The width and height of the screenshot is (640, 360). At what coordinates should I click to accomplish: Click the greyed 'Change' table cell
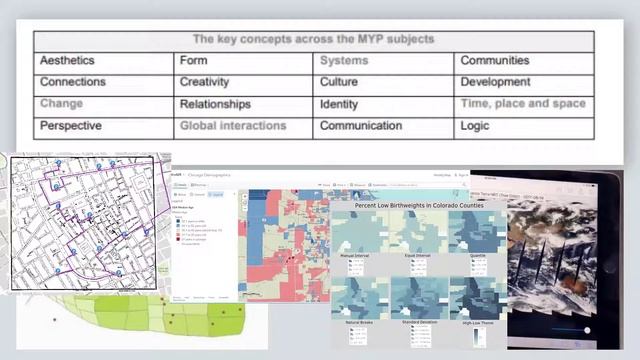(x=104, y=107)
